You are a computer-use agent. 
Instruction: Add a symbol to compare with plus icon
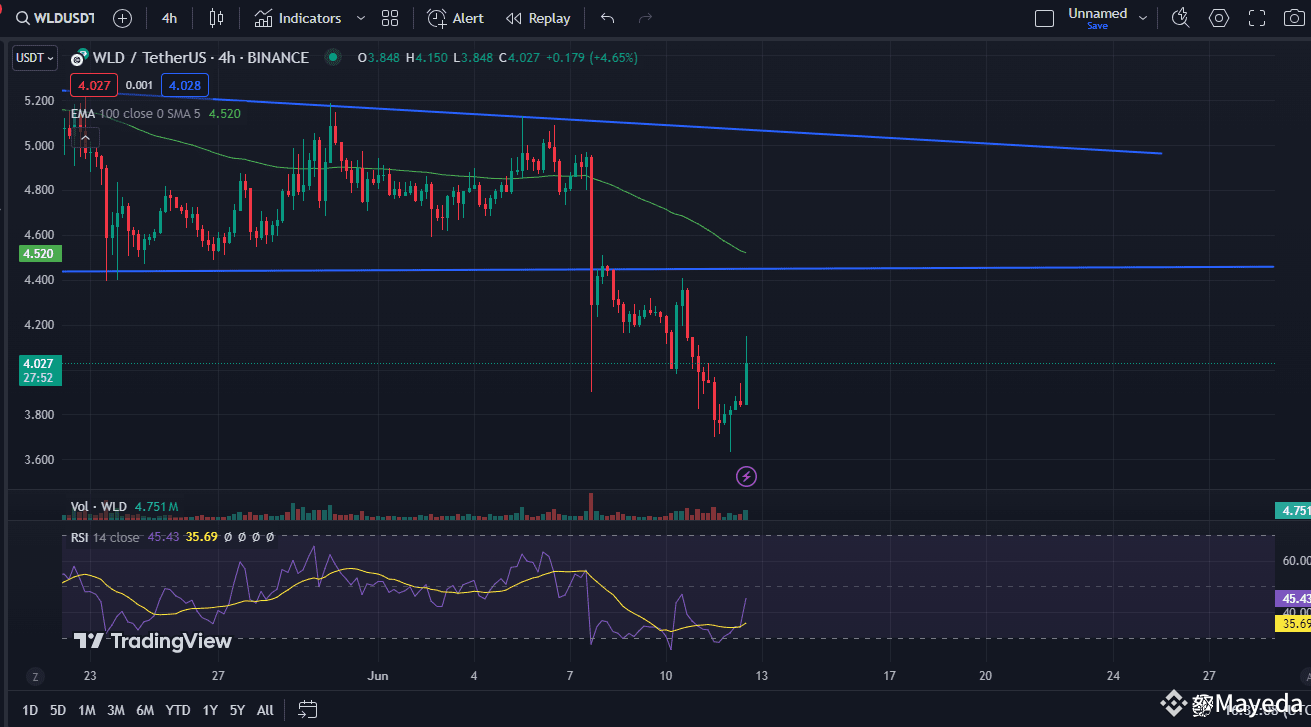click(x=120, y=17)
